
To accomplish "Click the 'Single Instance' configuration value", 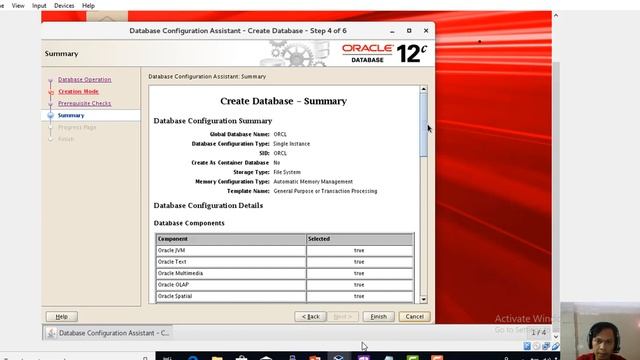I will [x=291, y=144].
